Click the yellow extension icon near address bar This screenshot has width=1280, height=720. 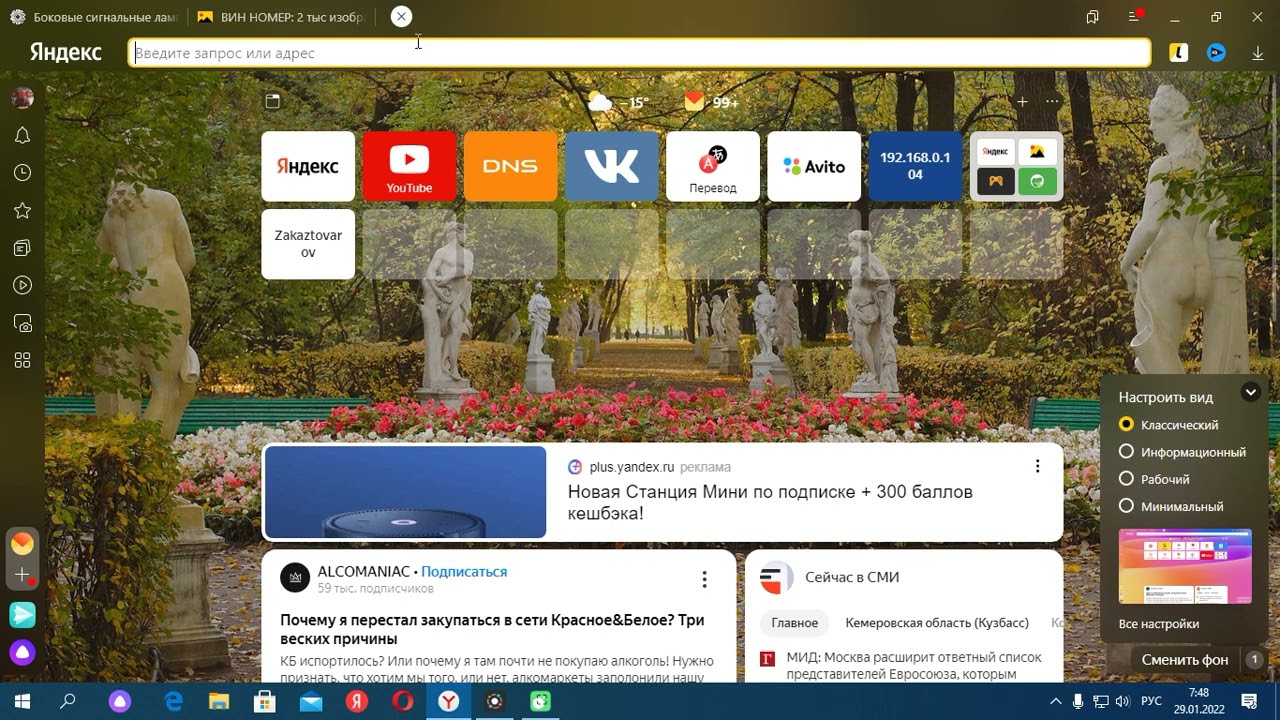[1179, 53]
